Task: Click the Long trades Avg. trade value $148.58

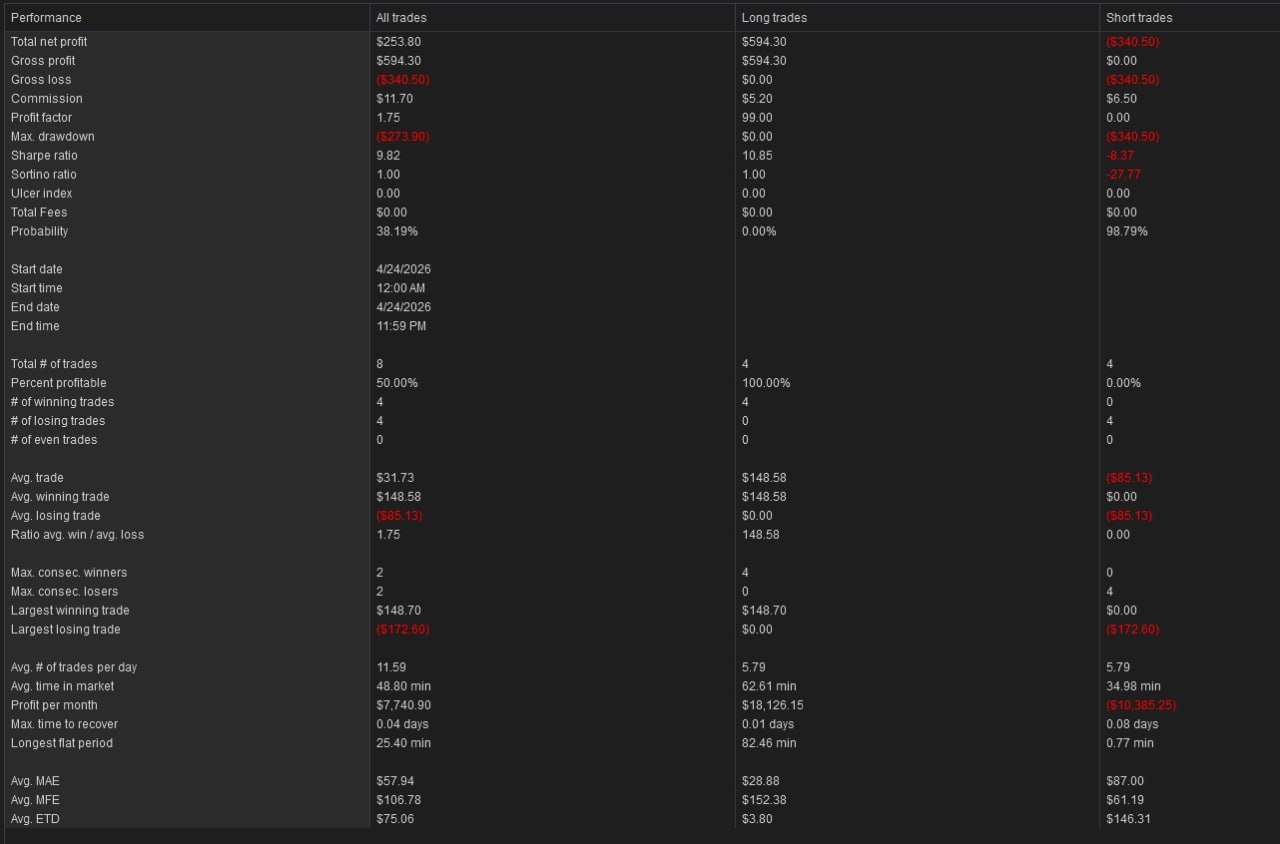Action: 764,478
